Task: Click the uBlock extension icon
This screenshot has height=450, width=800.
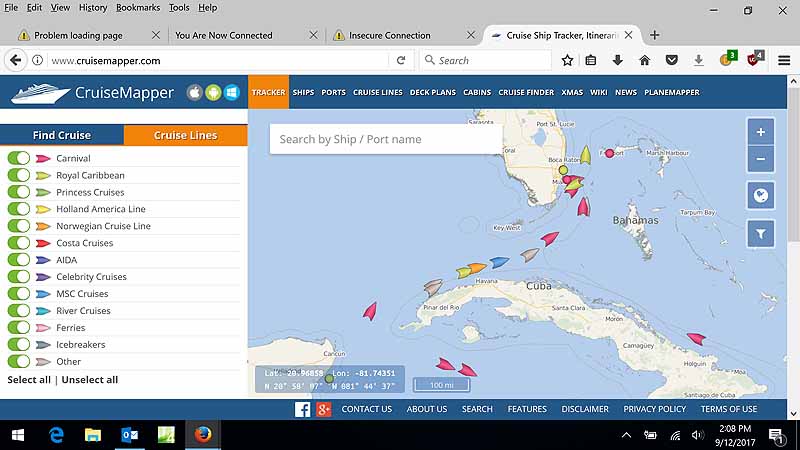Action: tap(755, 59)
